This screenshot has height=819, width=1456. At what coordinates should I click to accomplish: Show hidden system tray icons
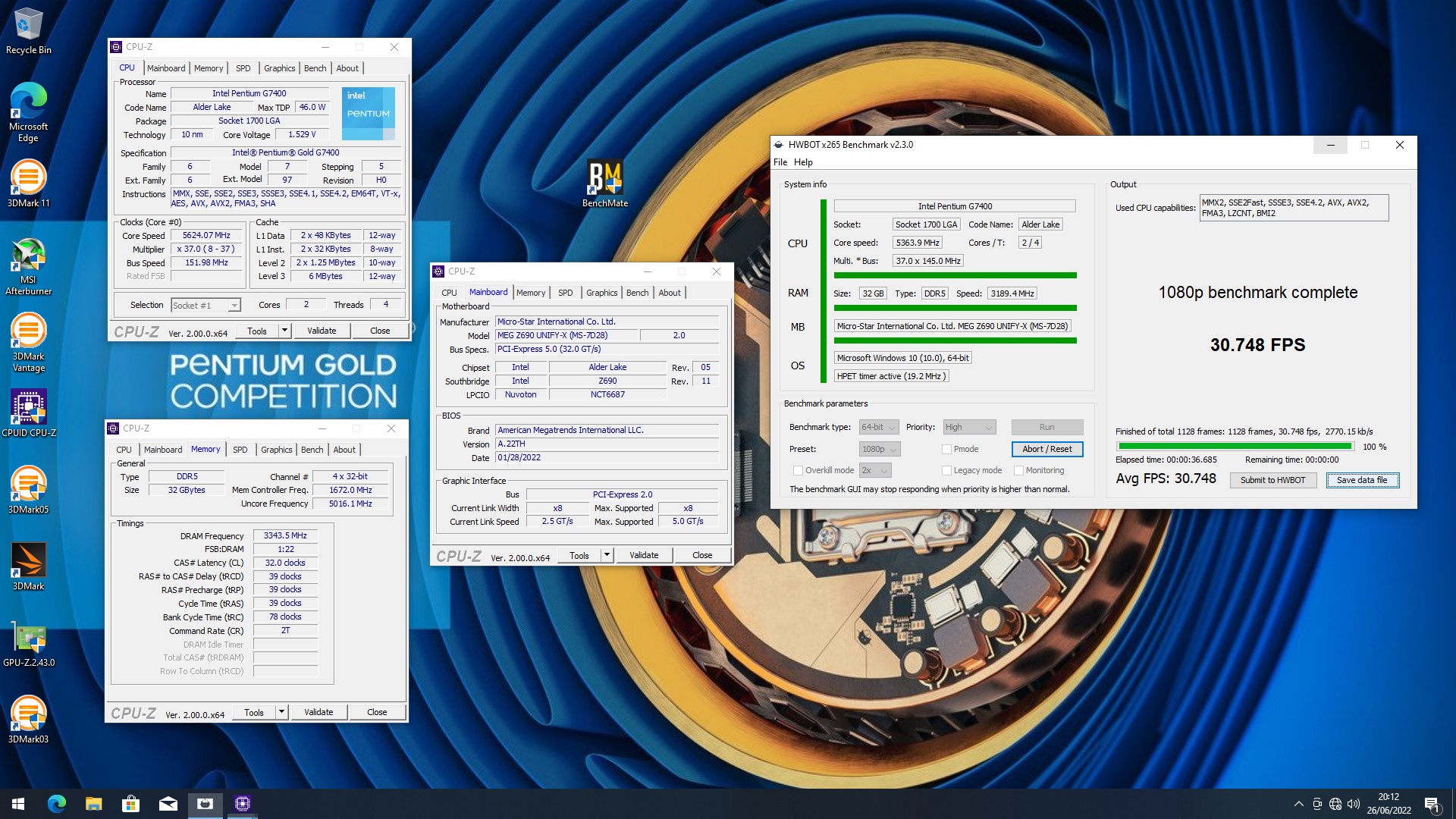pyautogui.click(x=1298, y=804)
